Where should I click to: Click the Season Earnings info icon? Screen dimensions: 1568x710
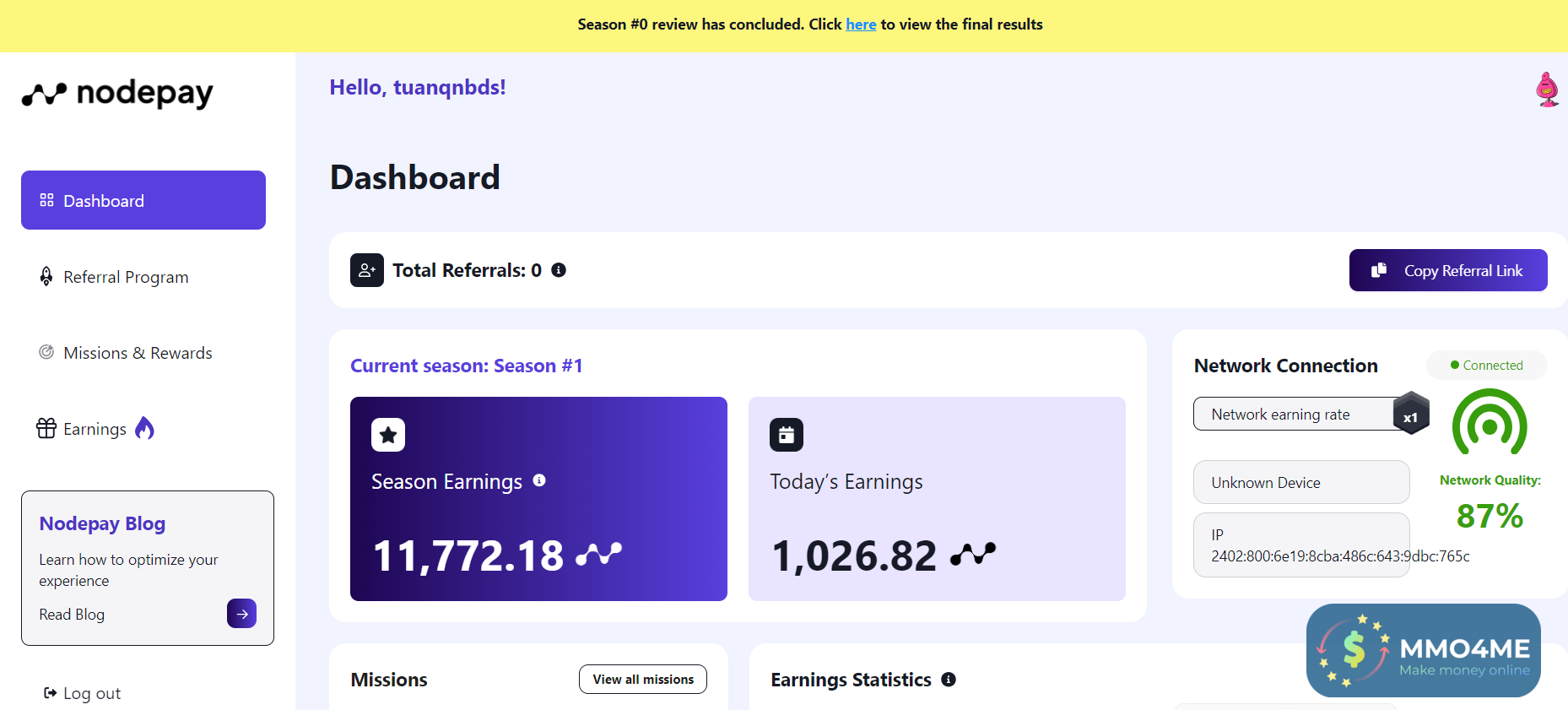point(539,480)
